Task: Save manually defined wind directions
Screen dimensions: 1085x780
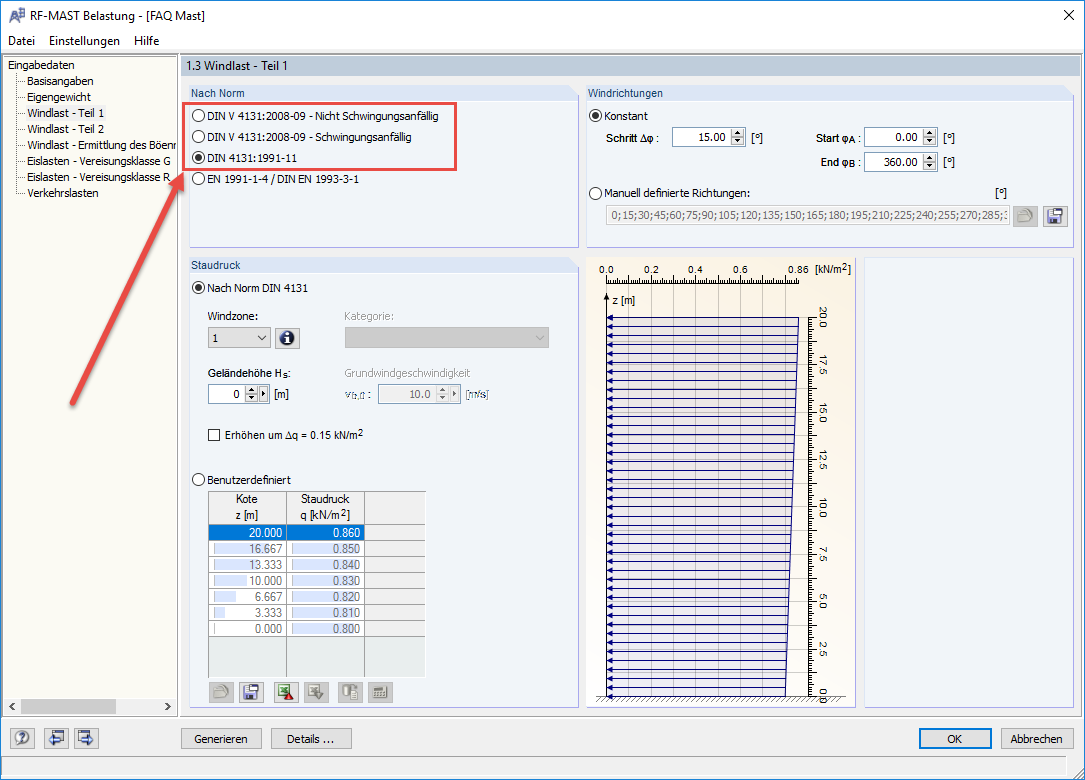Action: tap(1055, 216)
